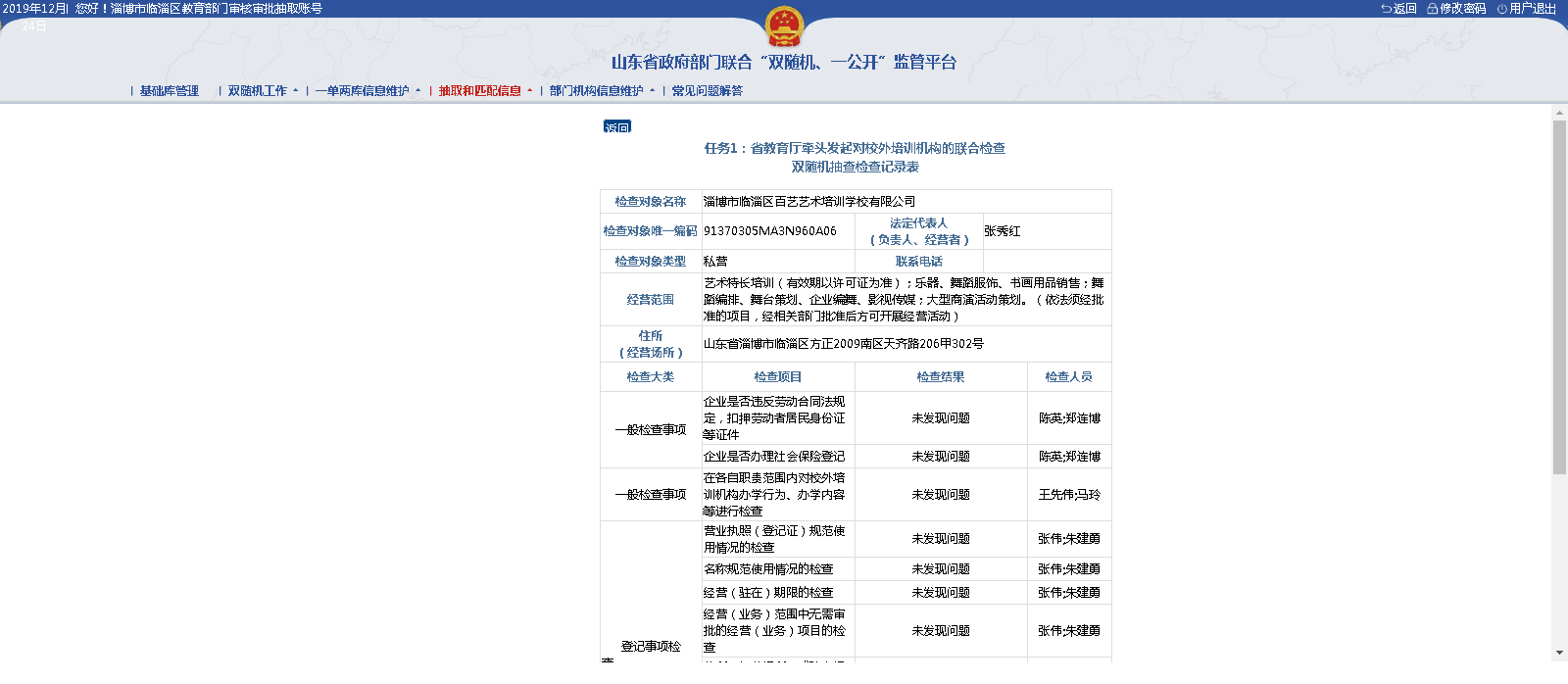Screen dimensions: 1568x684
Task: Click the 修改密码 link
Action: (1462, 9)
